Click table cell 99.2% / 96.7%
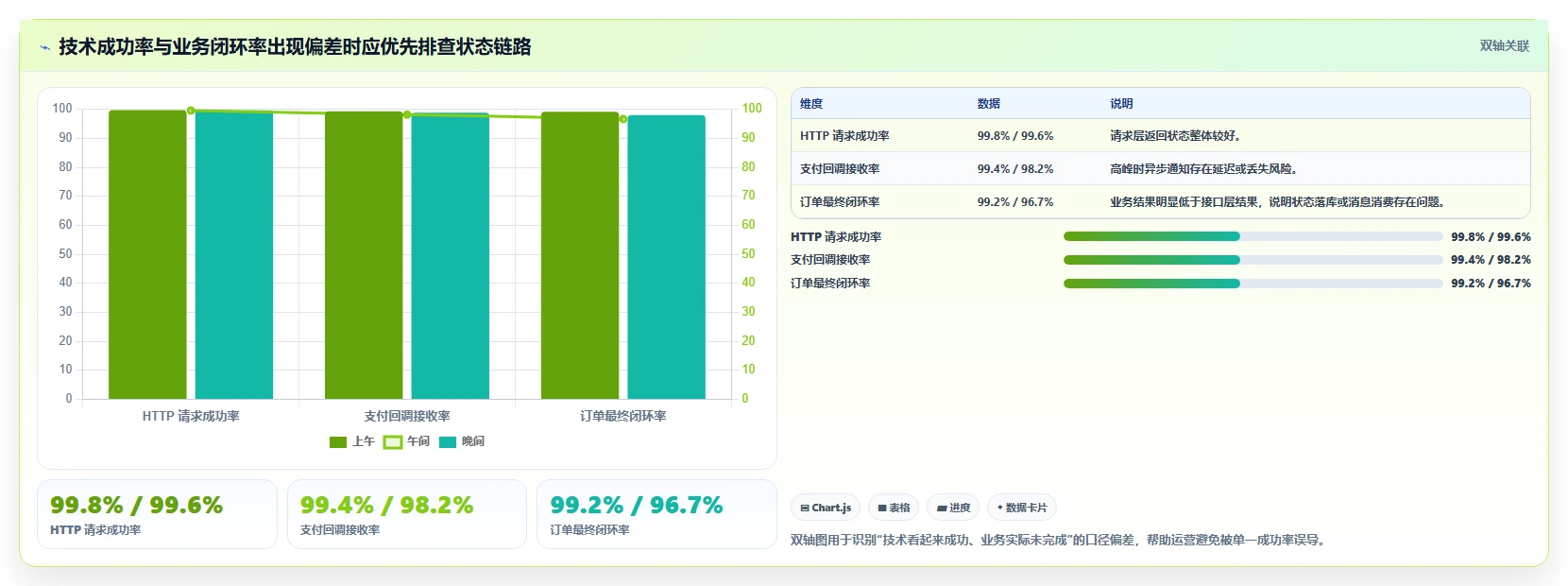Viewport: 1568px width, 586px height. click(1015, 202)
